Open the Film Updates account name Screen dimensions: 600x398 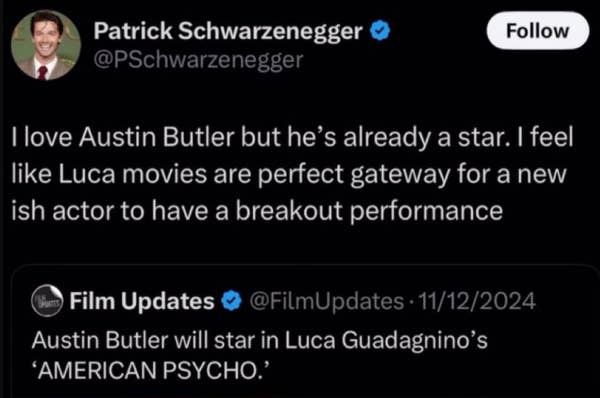[x=142, y=301]
